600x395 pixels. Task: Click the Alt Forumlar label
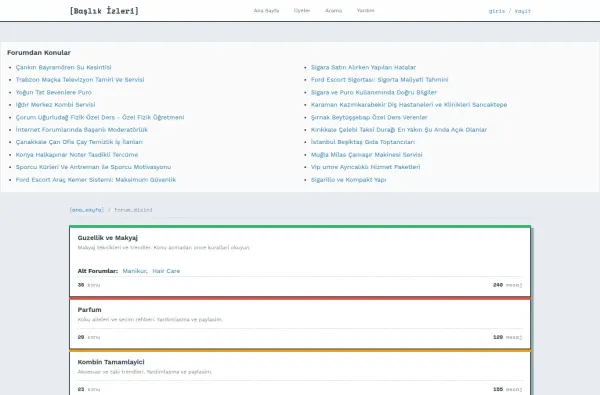98,271
